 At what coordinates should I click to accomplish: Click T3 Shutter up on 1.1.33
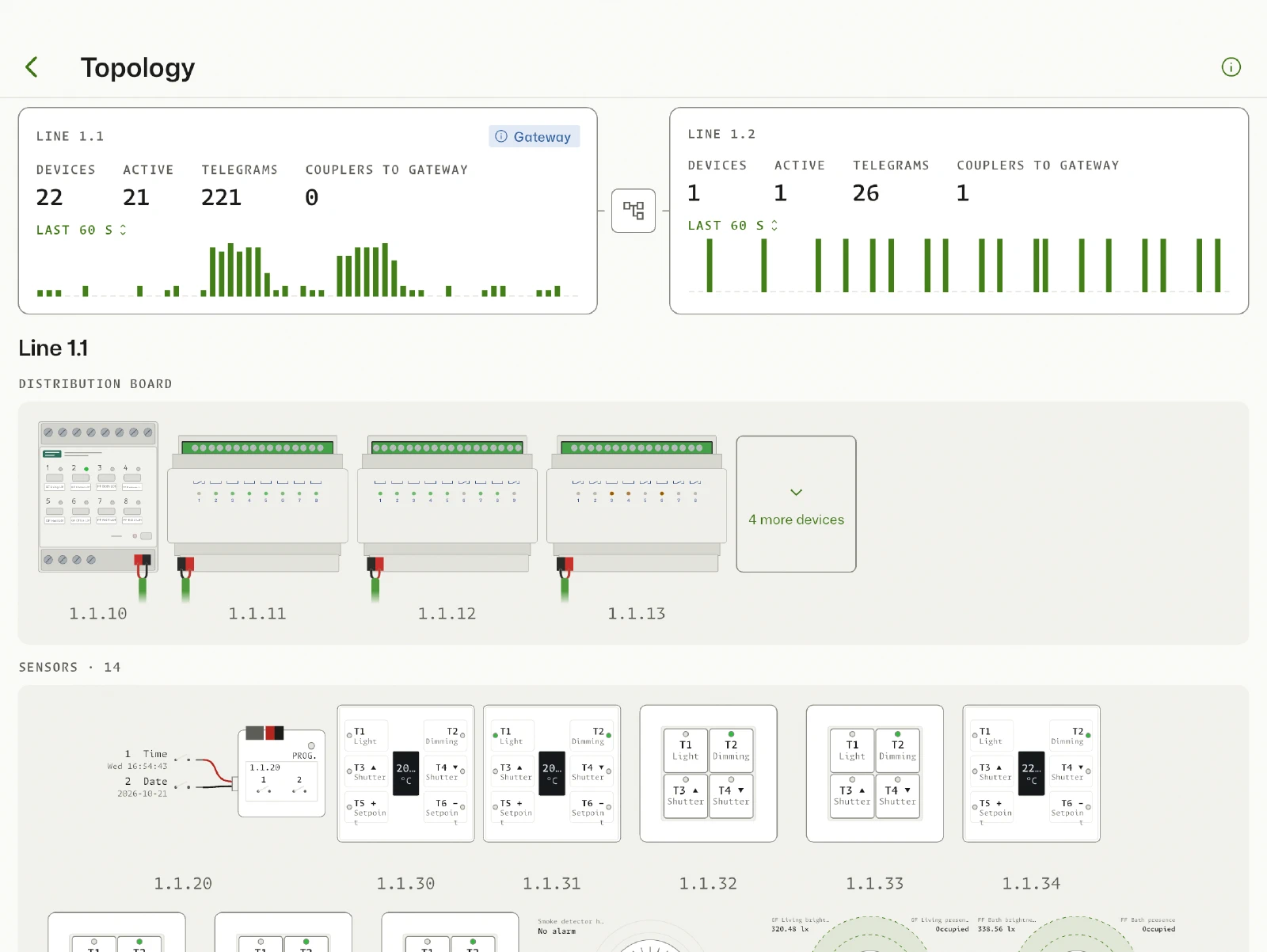tap(852, 796)
